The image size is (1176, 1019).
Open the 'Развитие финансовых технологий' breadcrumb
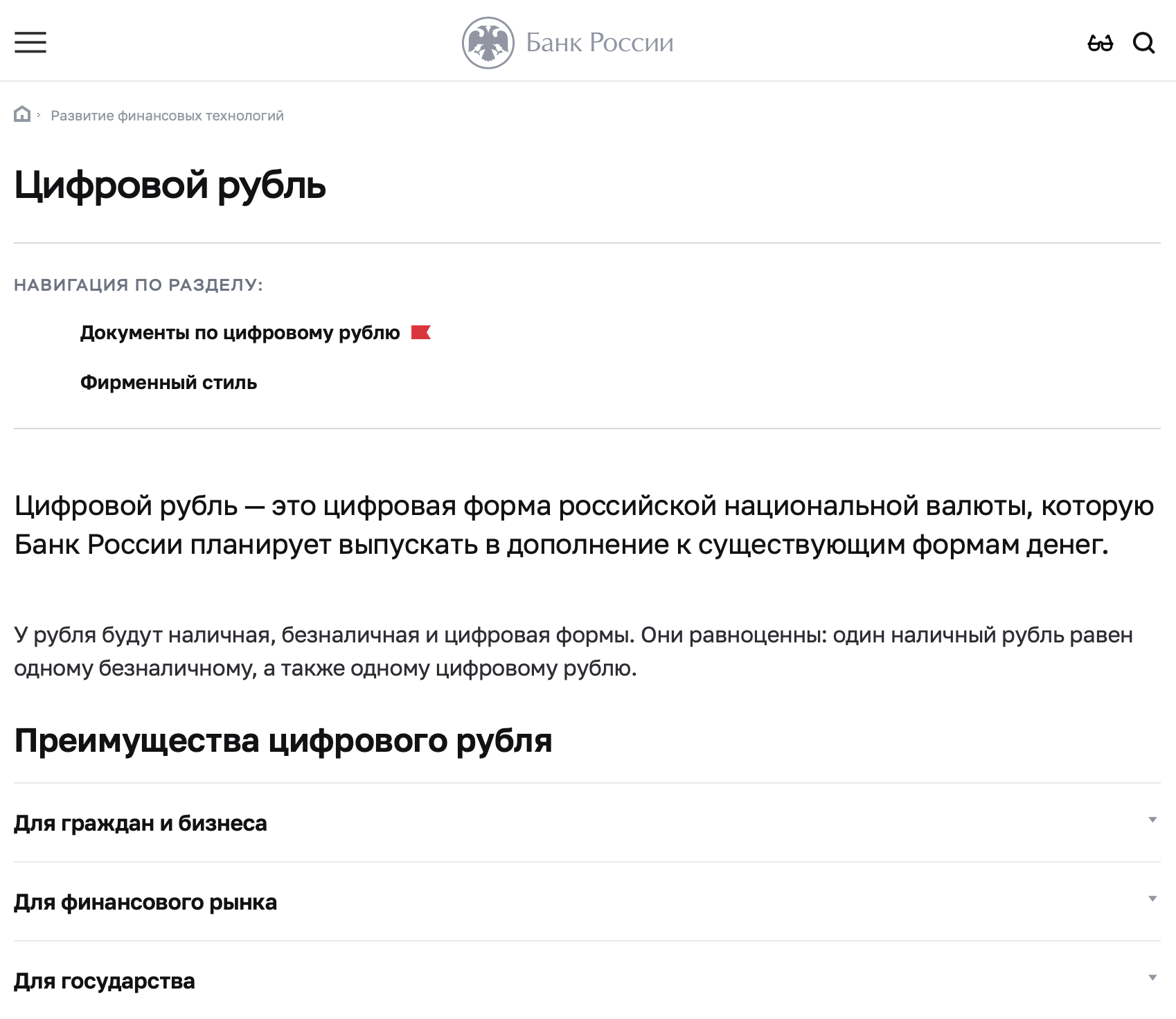pyautogui.click(x=167, y=116)
